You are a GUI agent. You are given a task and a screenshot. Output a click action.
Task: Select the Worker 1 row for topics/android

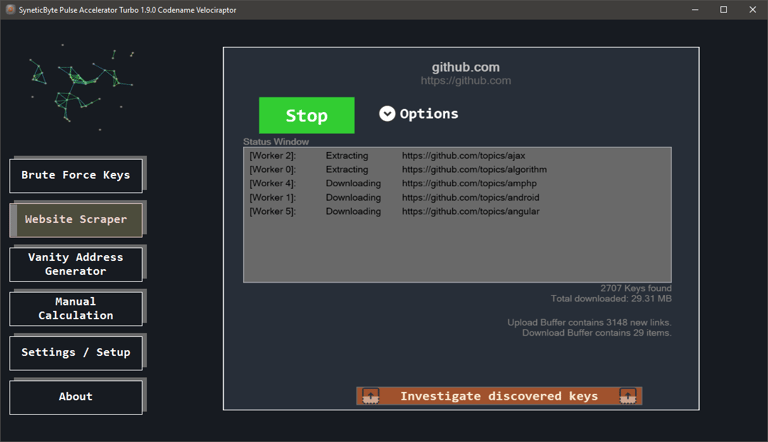pyautogui.click(x=457, y=197)
